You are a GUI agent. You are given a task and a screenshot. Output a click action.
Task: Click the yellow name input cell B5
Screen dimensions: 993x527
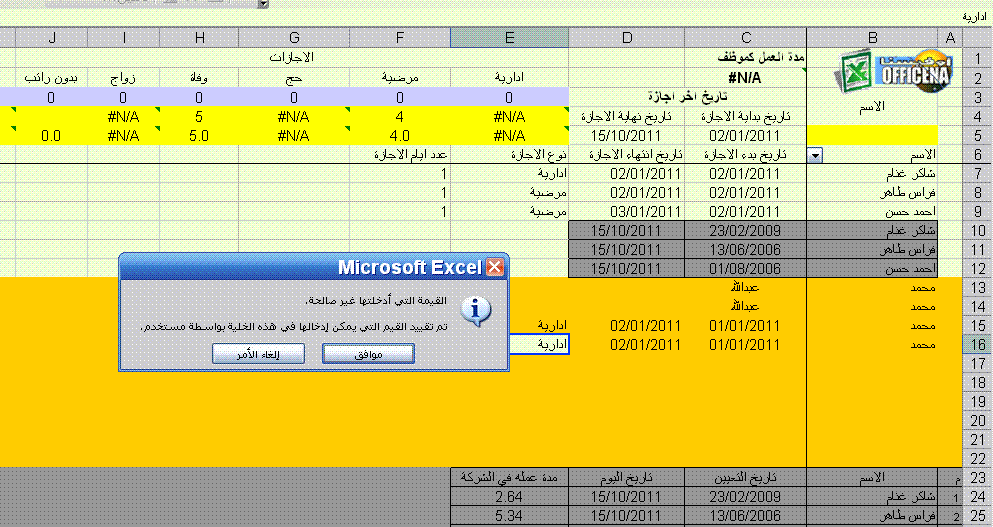point(872,136)
